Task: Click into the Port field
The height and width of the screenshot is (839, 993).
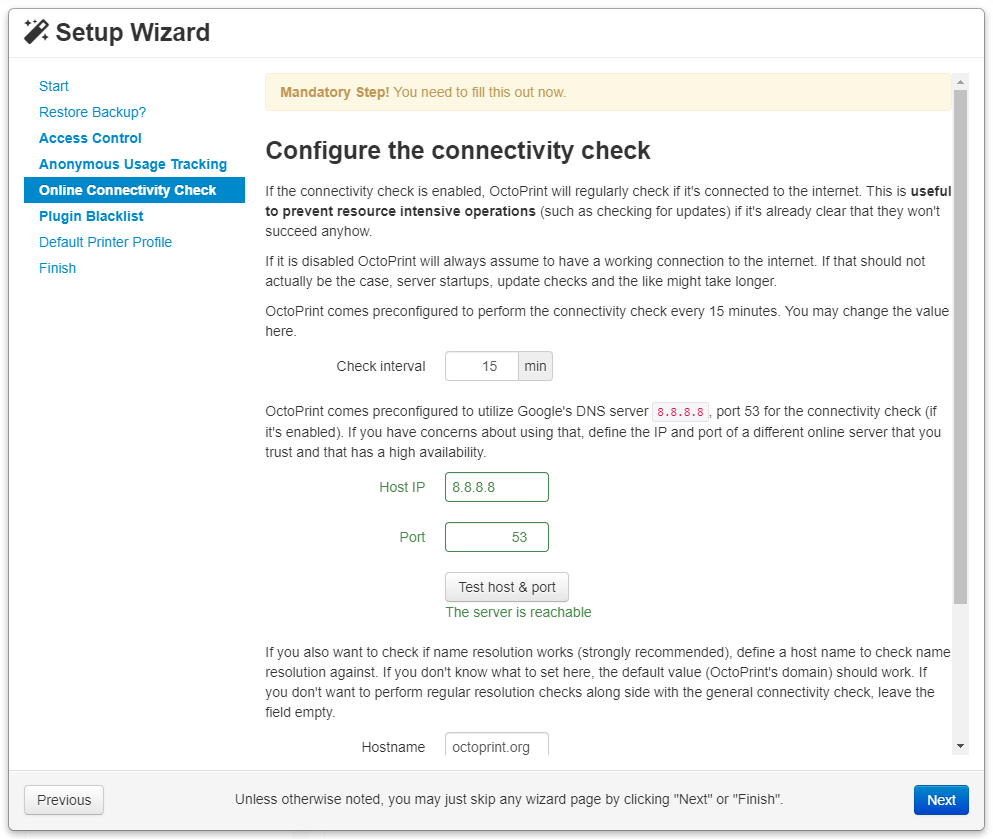Action: click(x=496, y=537)
